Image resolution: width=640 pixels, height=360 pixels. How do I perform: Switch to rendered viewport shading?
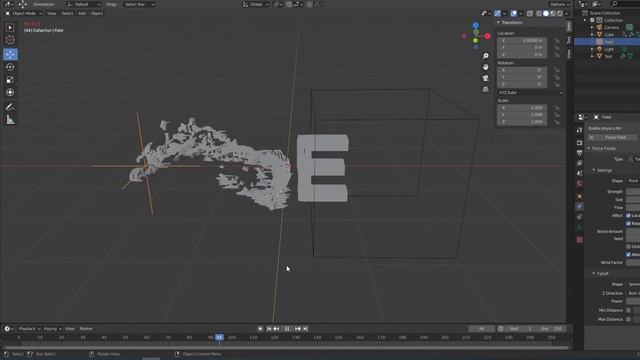click(560, 13)
